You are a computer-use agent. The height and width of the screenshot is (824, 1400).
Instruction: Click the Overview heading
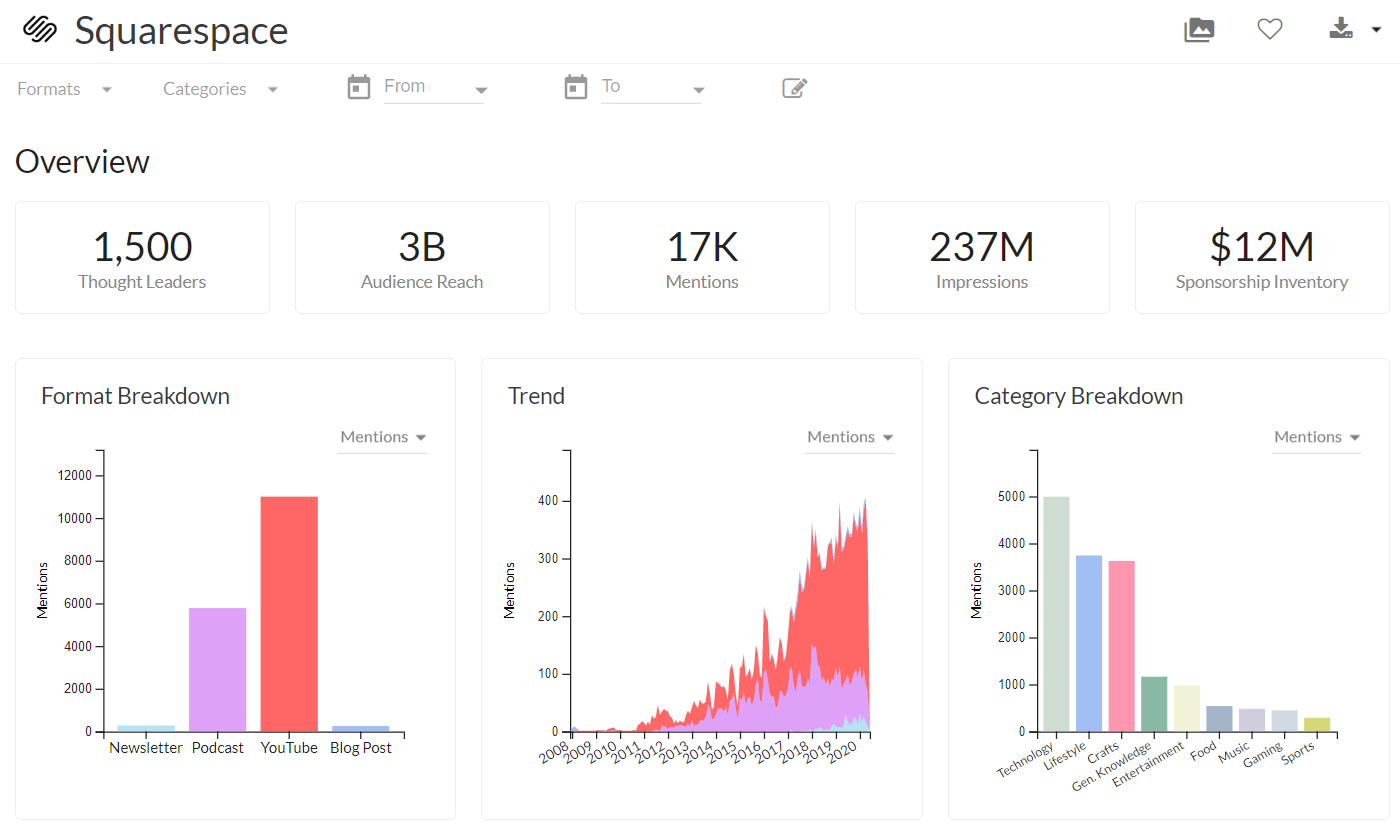[x=82, y=162]
